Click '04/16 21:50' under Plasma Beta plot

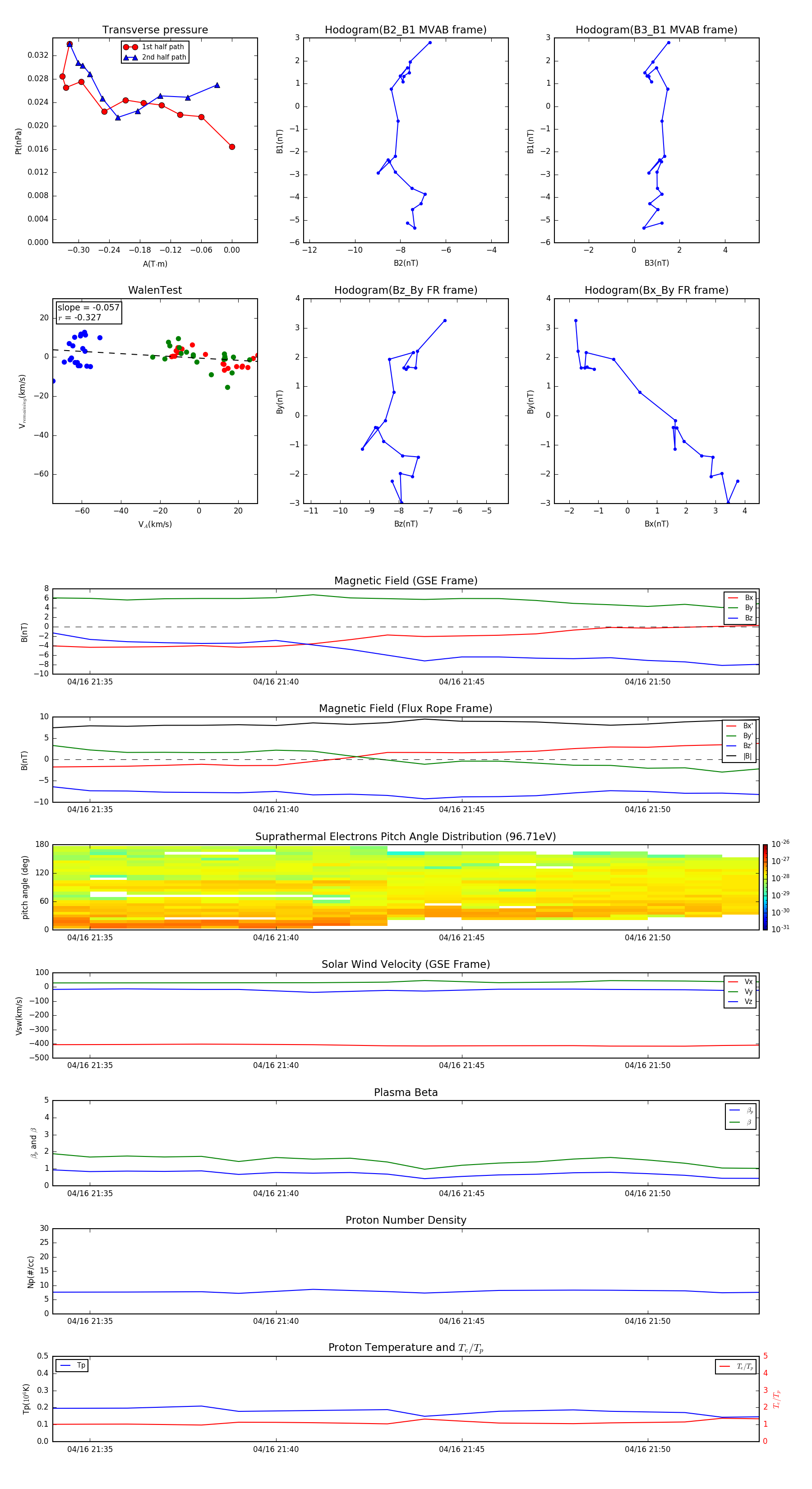647,1193
